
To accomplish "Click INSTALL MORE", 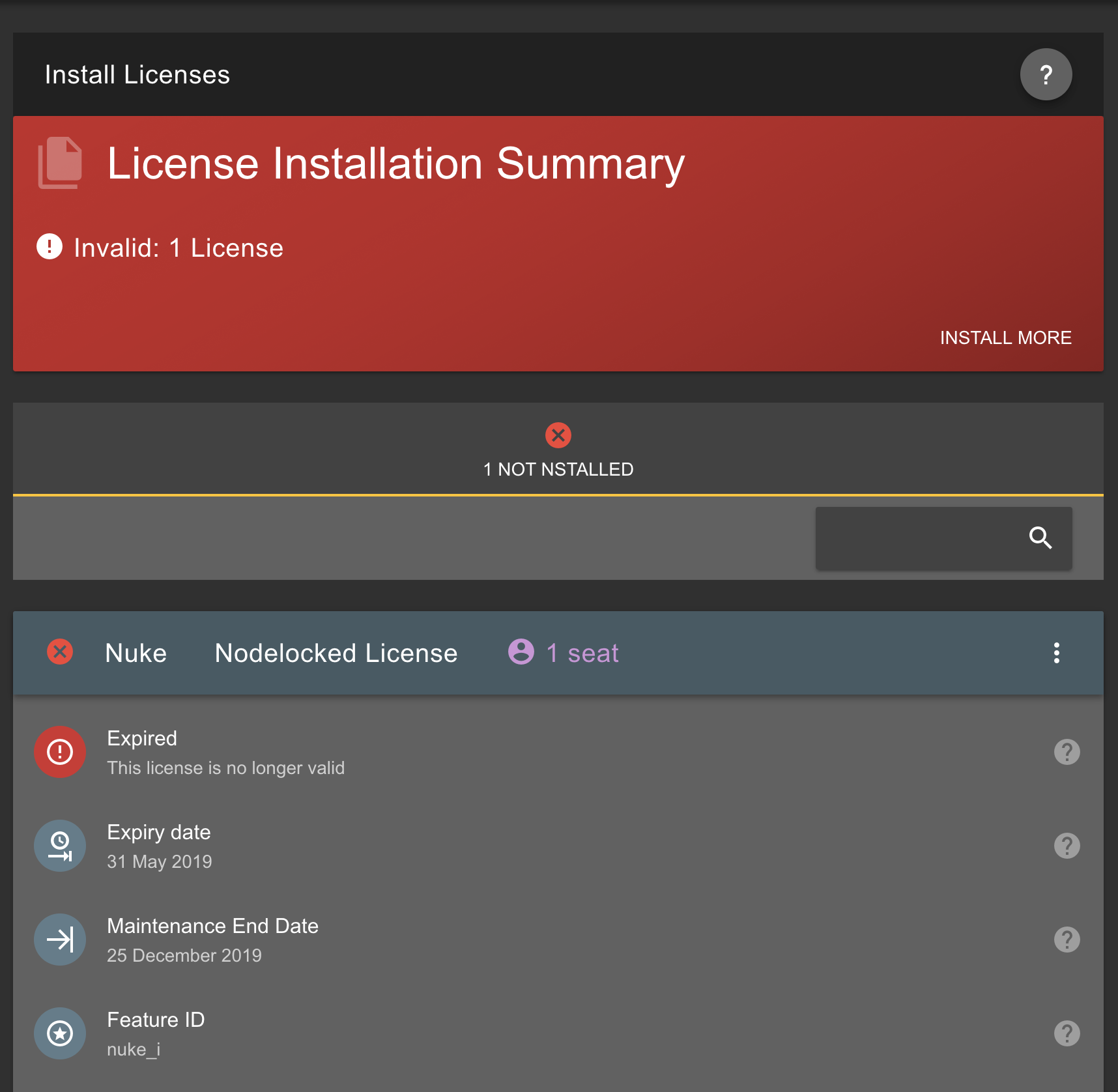I will pos(1005,338).
